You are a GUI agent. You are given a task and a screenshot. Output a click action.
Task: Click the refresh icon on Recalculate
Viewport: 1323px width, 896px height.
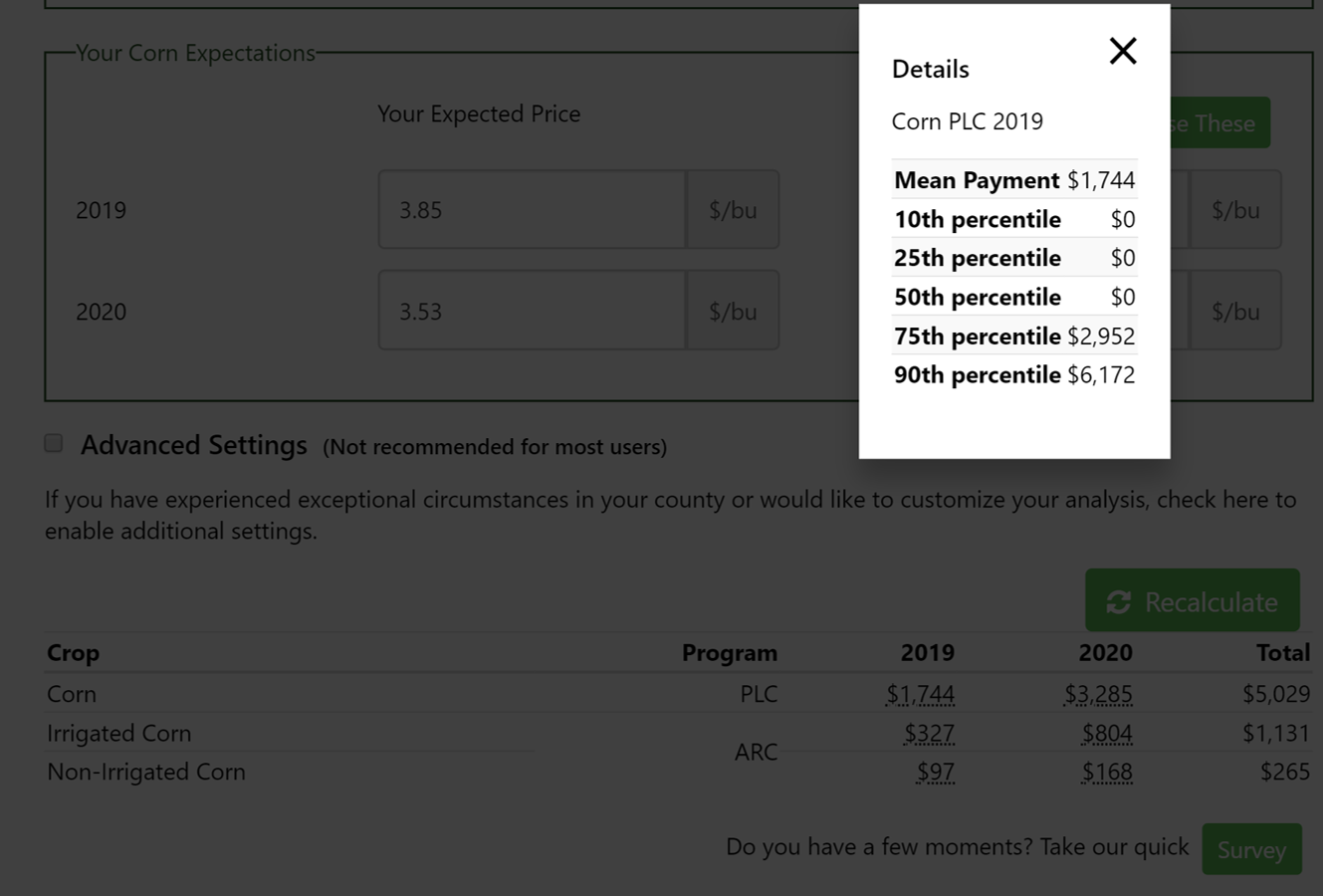pyautogui.click(x=1119, y=602)
